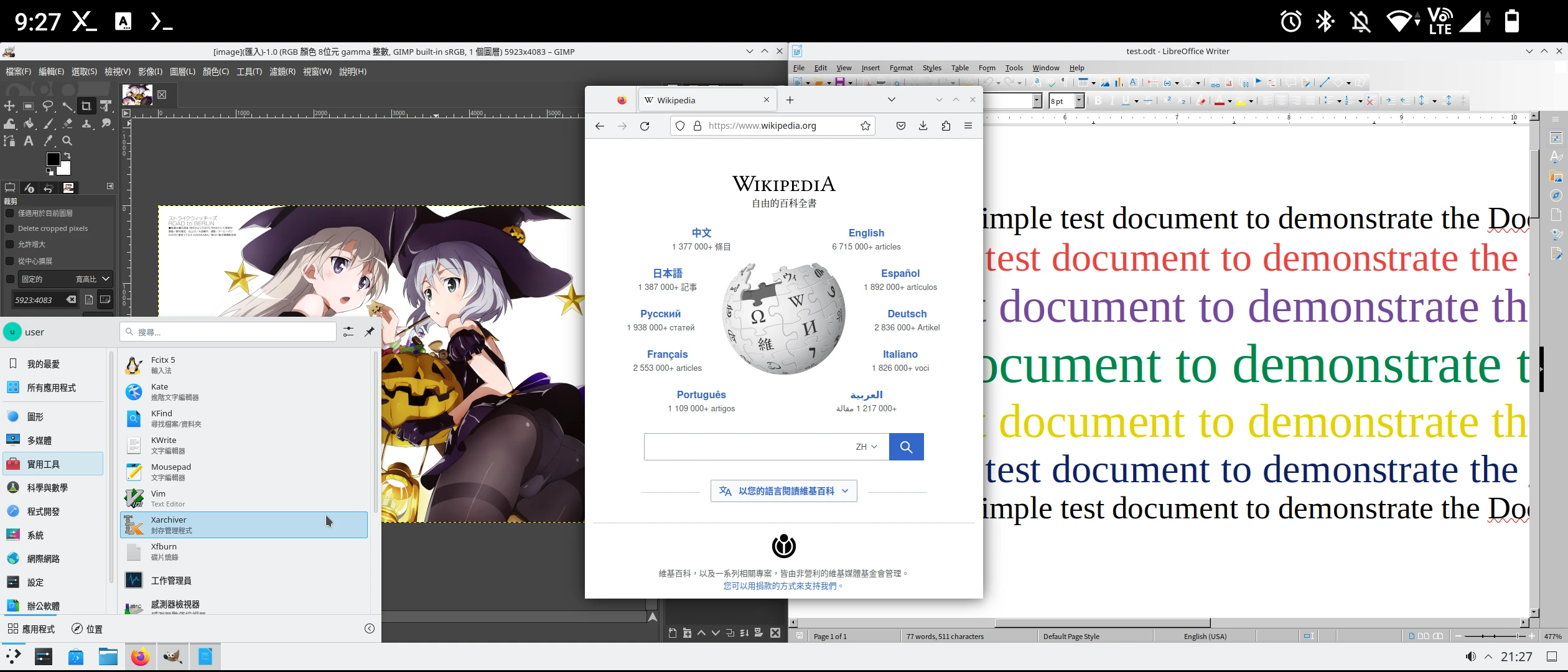Expand 以您的語言閱讀維基百科 language list
1568x672 pixels.
[x=783, y=491]
